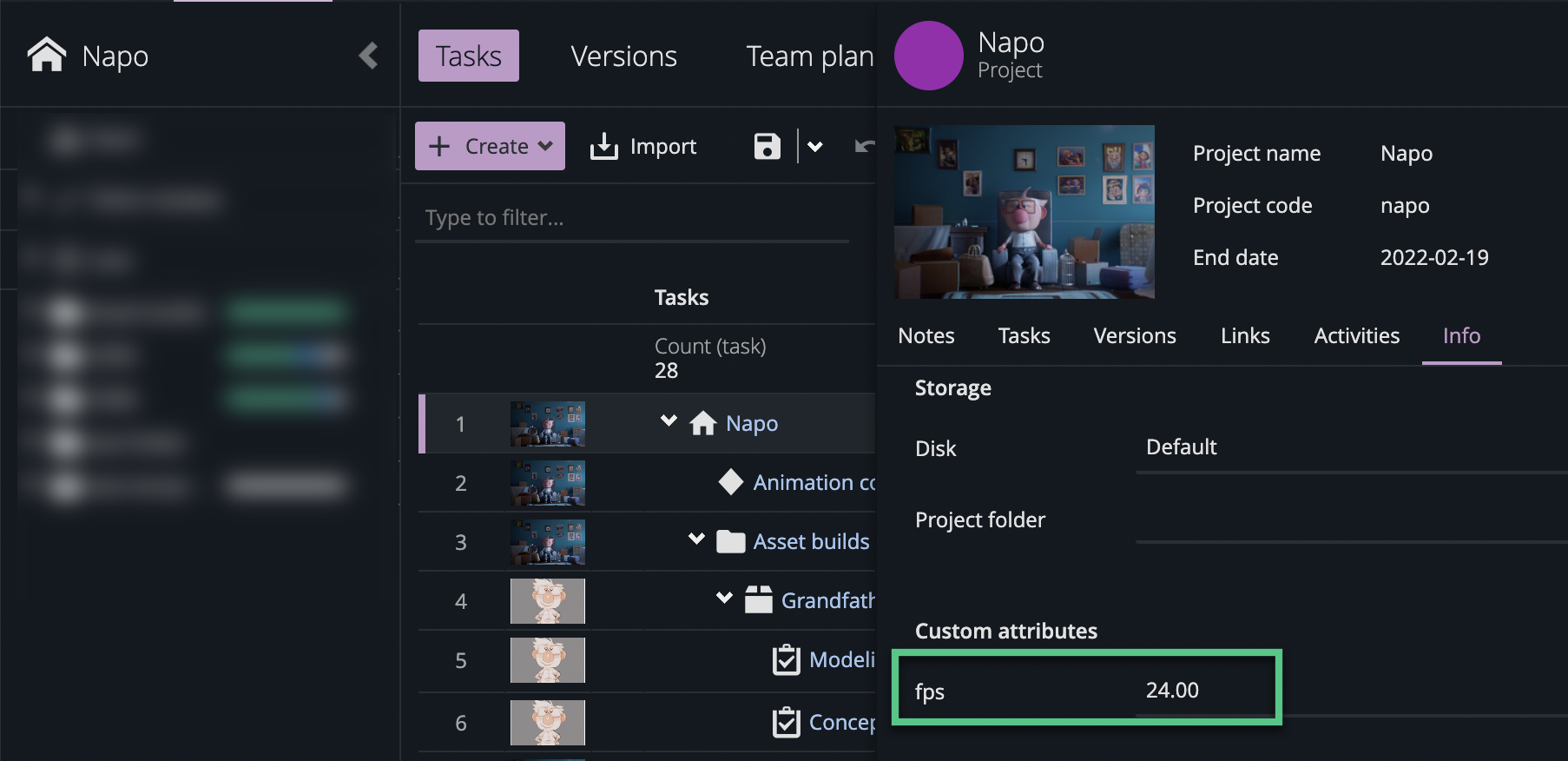Switch to the Versions tab

pyautogui.click(x=623, y=56)
